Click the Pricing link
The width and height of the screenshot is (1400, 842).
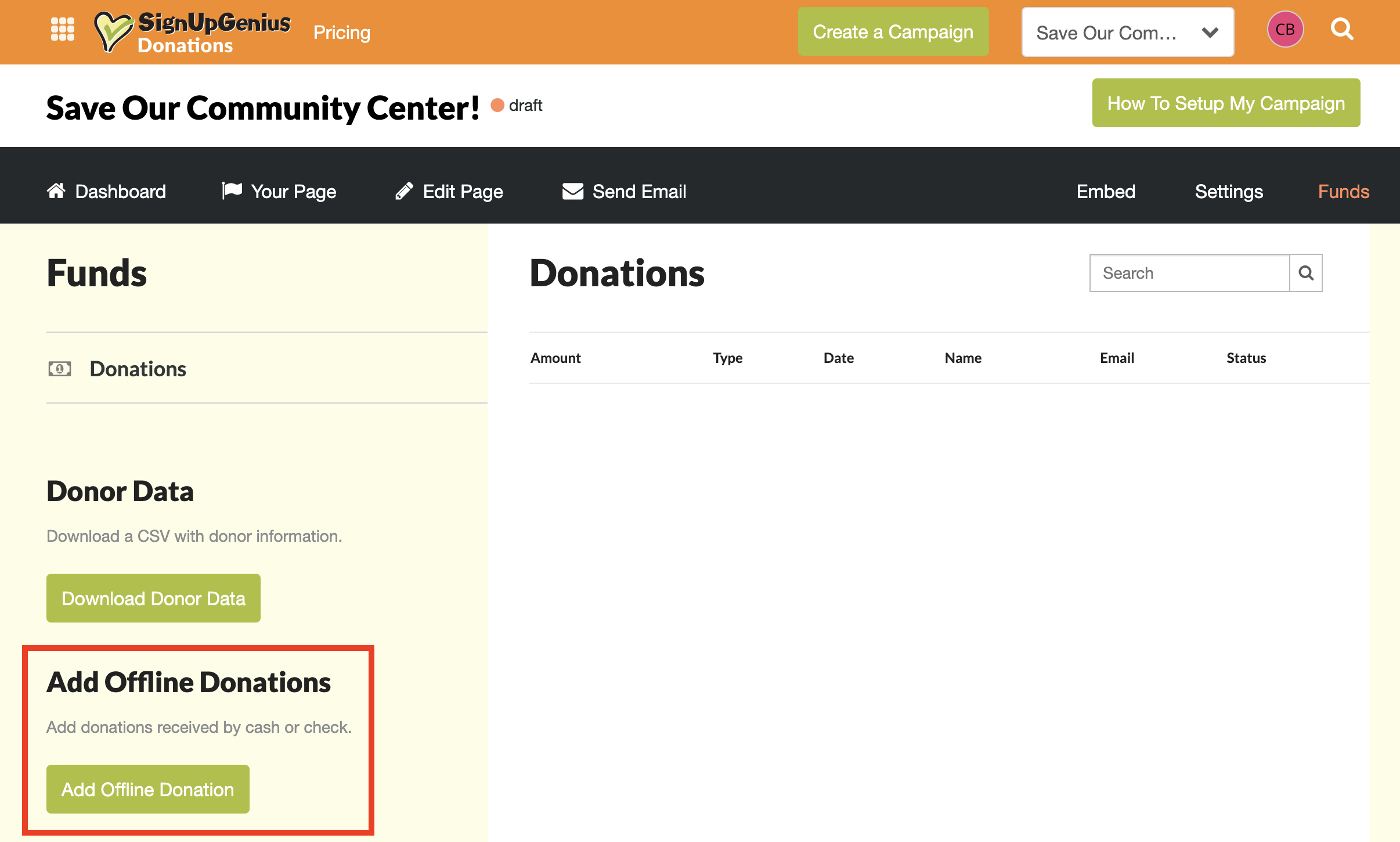coord(341,33)
